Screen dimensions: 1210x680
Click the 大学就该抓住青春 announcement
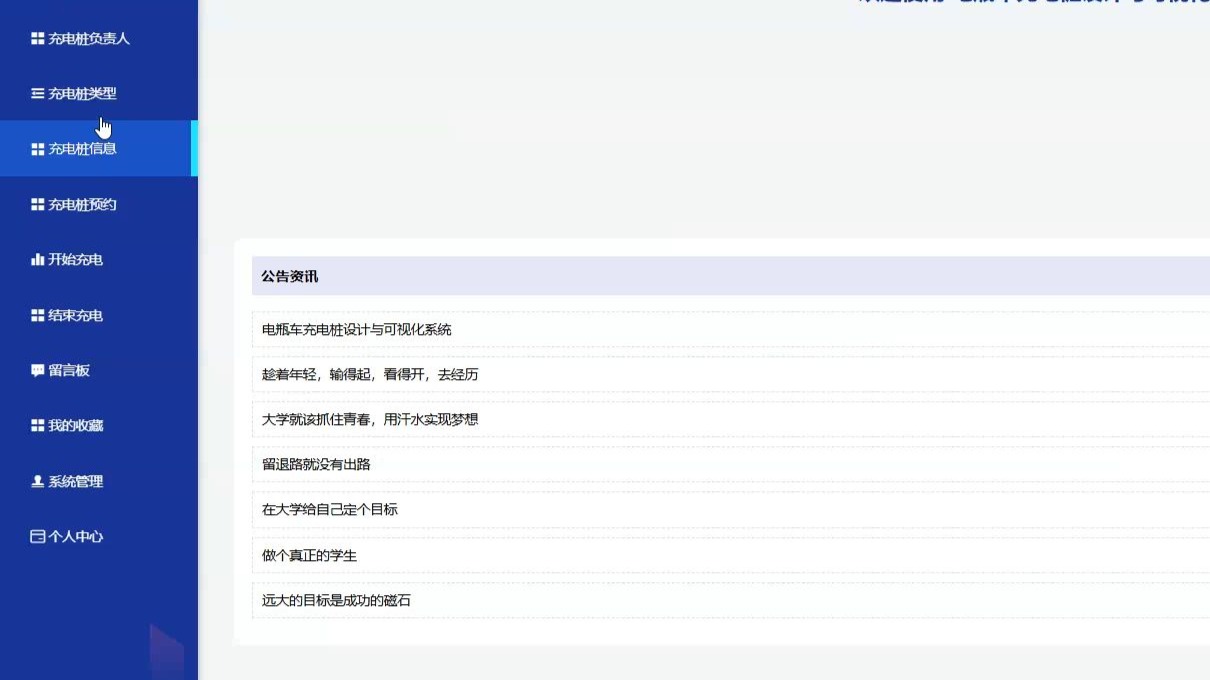point(370,420)
